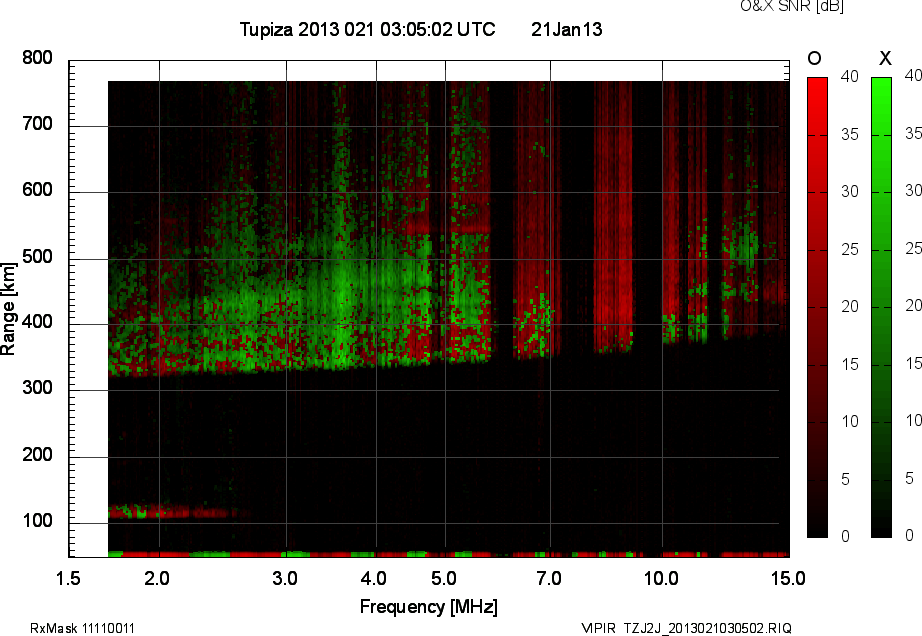The width and height of the screenshot is (922, 636).
Task: Click the 800 range axis tick label
Action: tap(38, 58)
